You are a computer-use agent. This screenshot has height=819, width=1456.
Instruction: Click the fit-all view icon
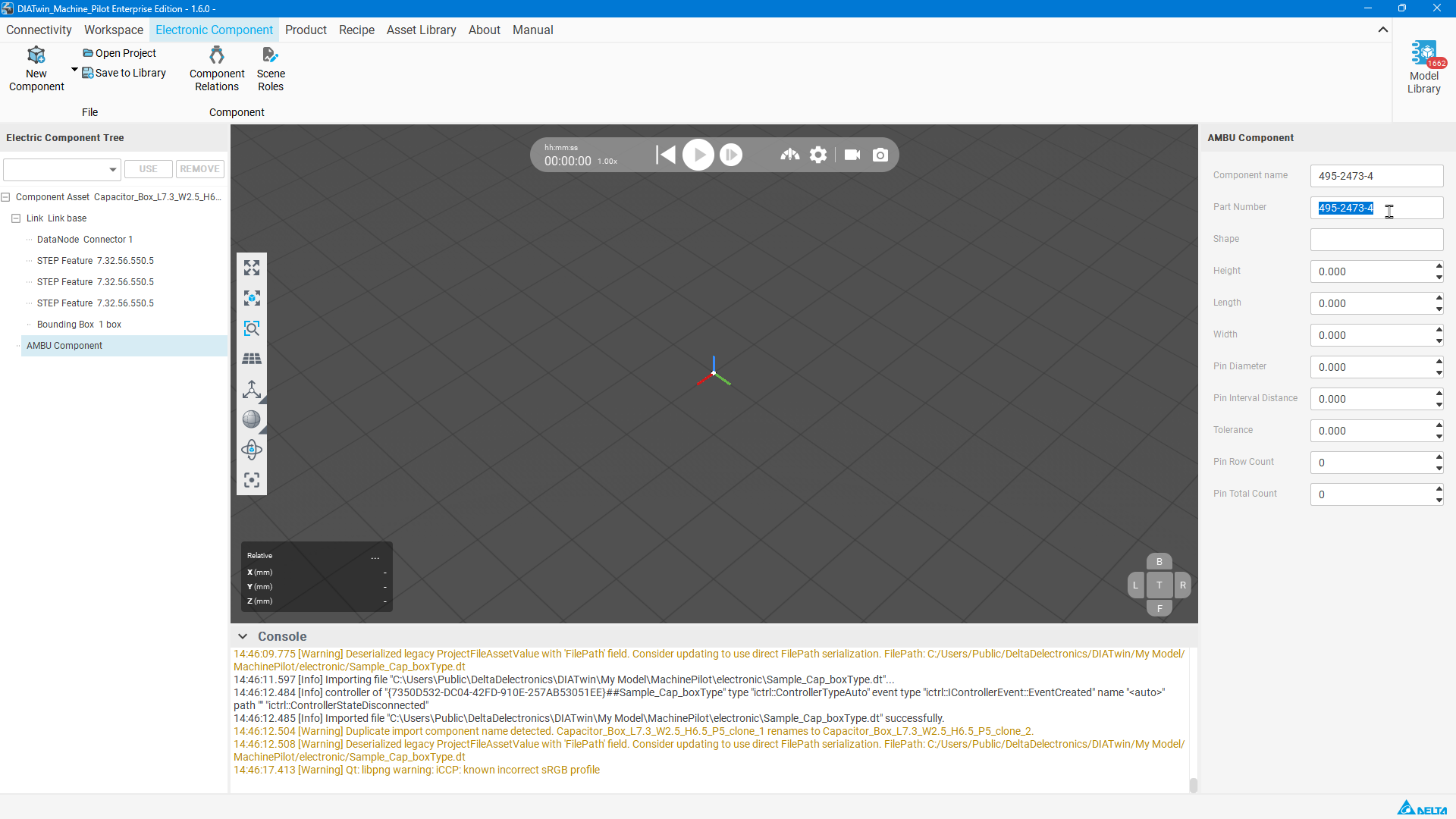(x=252, y=268)
